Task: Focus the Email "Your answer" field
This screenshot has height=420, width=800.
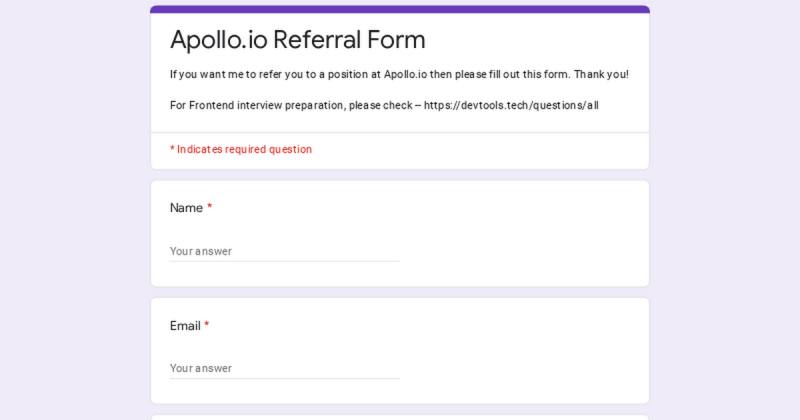Action: point(284,368)
